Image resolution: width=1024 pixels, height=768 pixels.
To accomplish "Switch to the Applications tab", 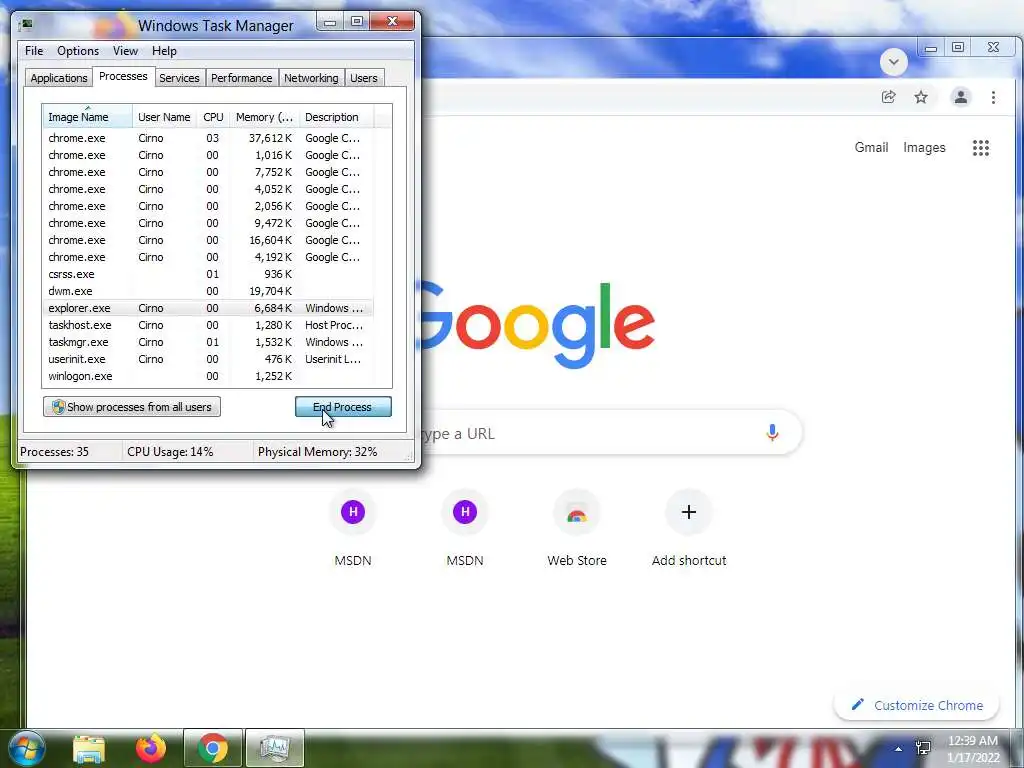I will pos(59,78).
